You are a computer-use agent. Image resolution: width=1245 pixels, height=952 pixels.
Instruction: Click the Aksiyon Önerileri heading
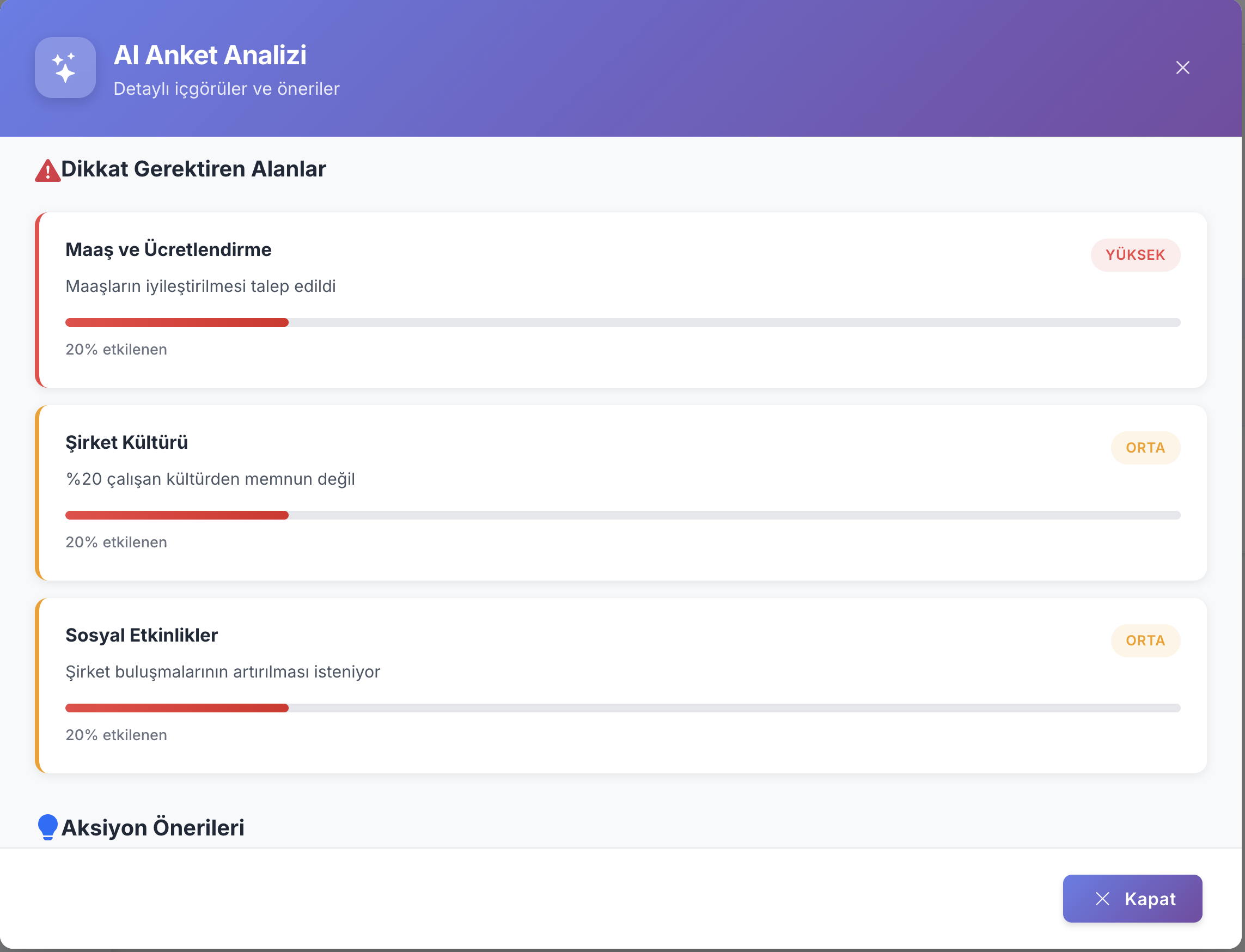153,827
